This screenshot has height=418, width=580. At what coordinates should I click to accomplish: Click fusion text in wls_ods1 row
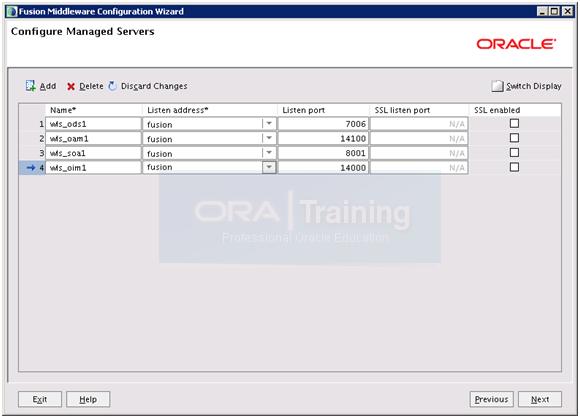[x=160, y=125]
